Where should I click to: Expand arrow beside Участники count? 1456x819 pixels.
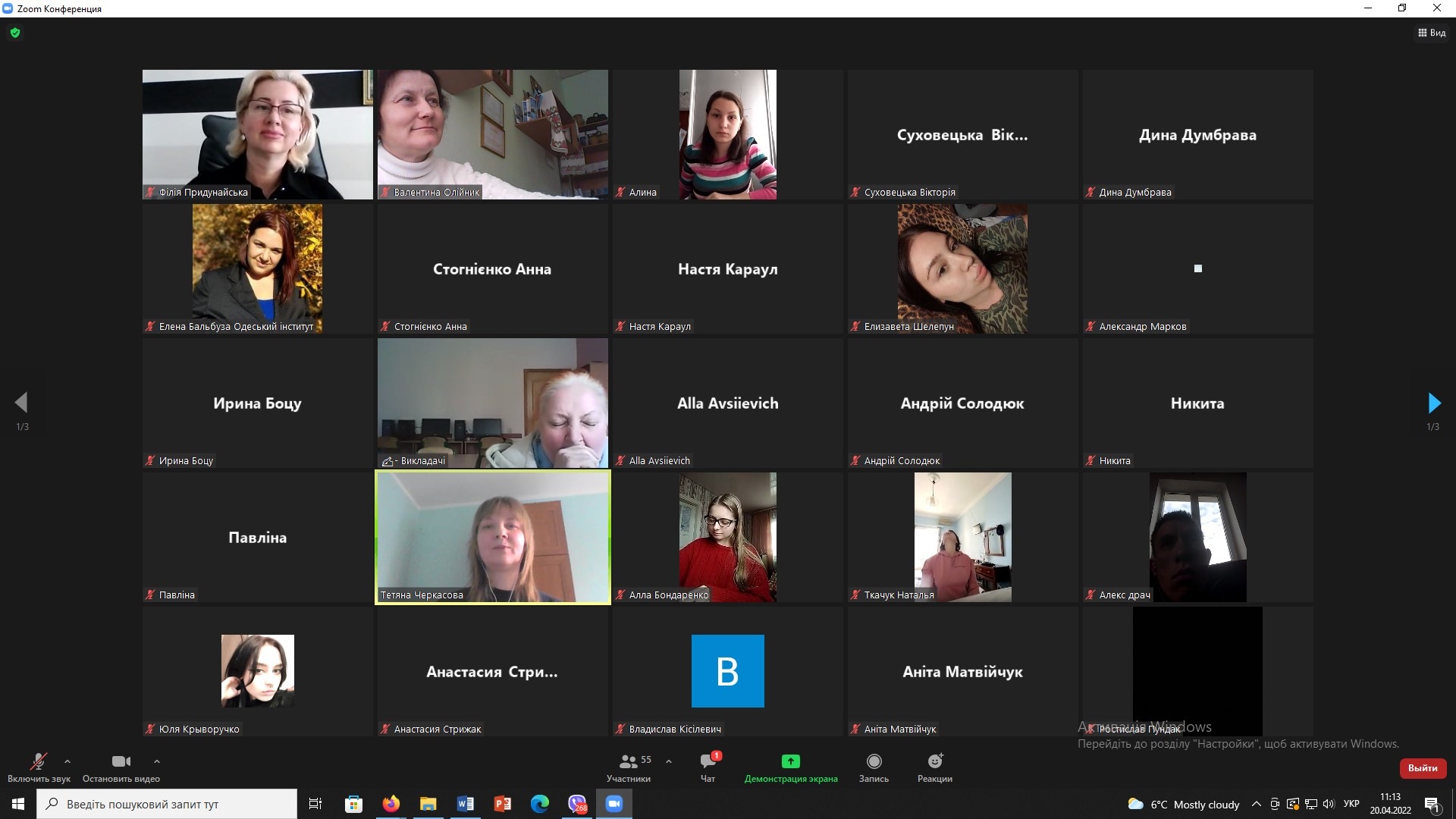click(668, 761)
